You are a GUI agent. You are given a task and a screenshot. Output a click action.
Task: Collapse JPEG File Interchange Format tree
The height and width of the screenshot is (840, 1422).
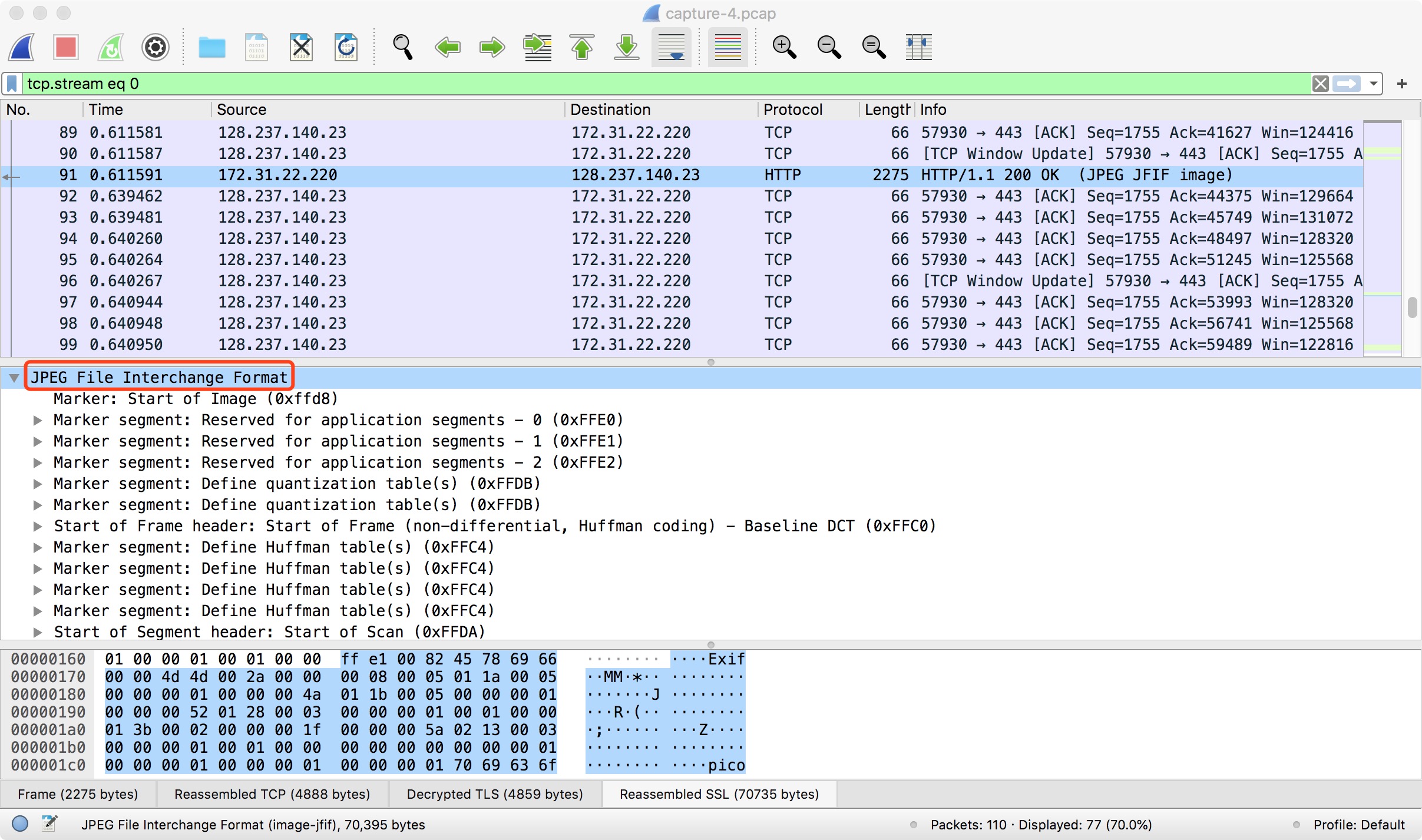(x=14, y=378)
